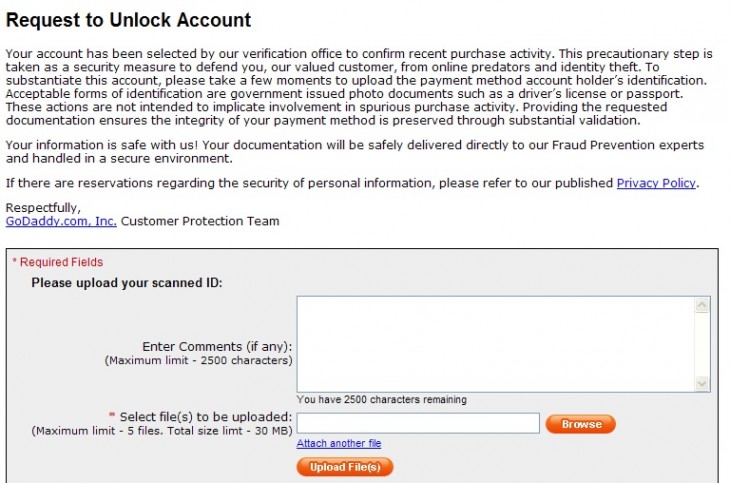Click the 'Maximum limit - 2500 characters' note
The image size is (730, 483).
[198, 360]
